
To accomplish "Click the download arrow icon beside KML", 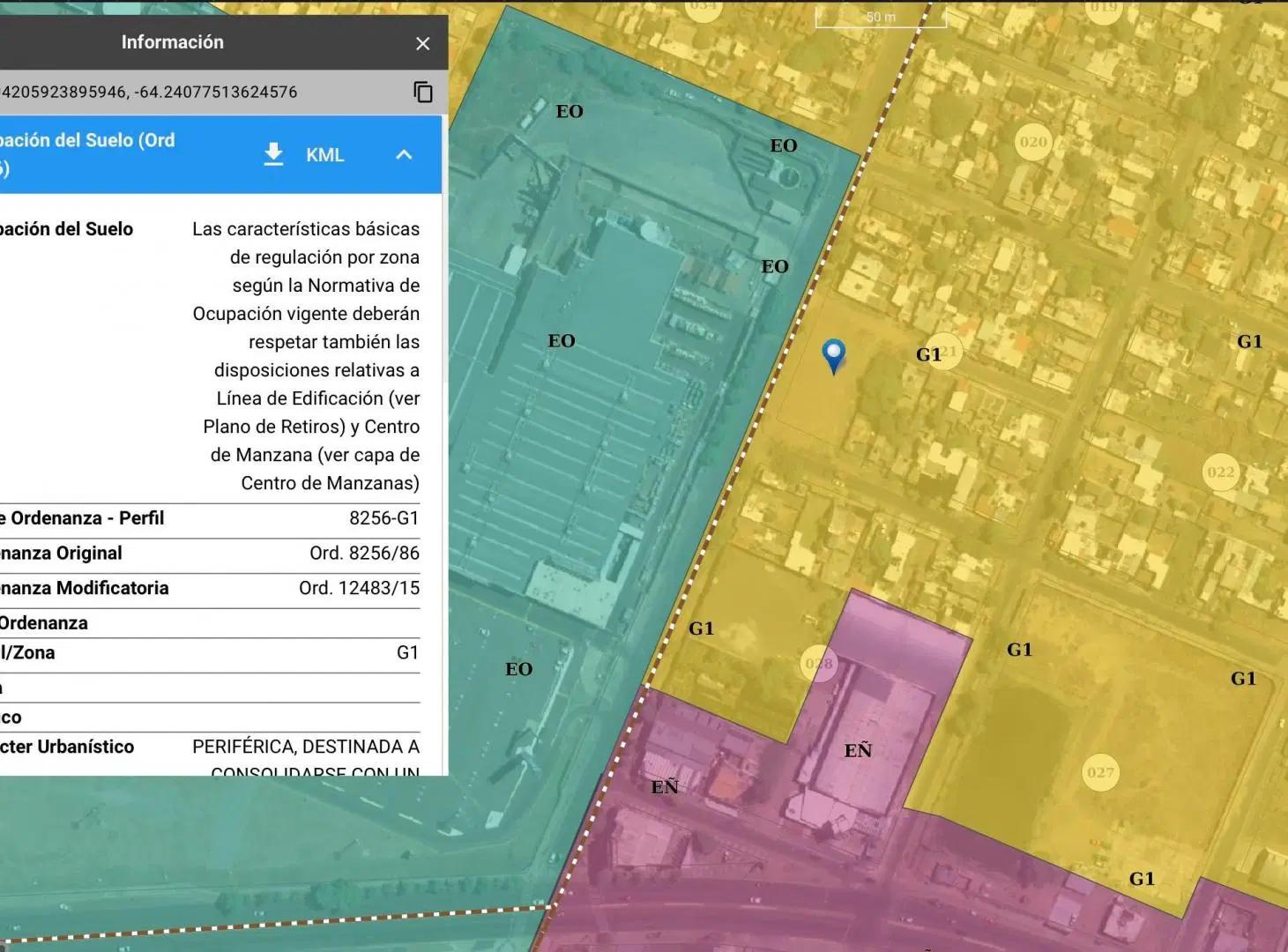I will 273,154.
